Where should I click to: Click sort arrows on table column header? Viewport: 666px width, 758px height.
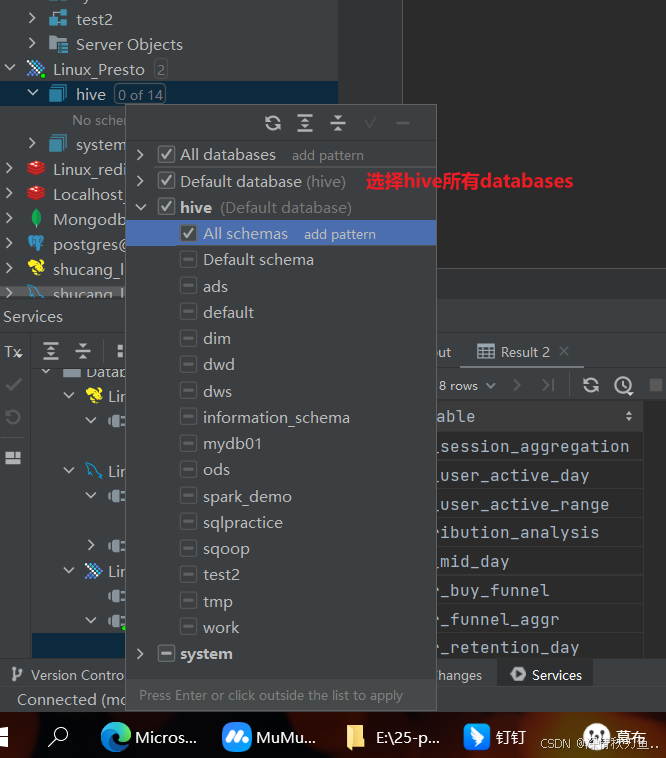(x=629, y=416)
